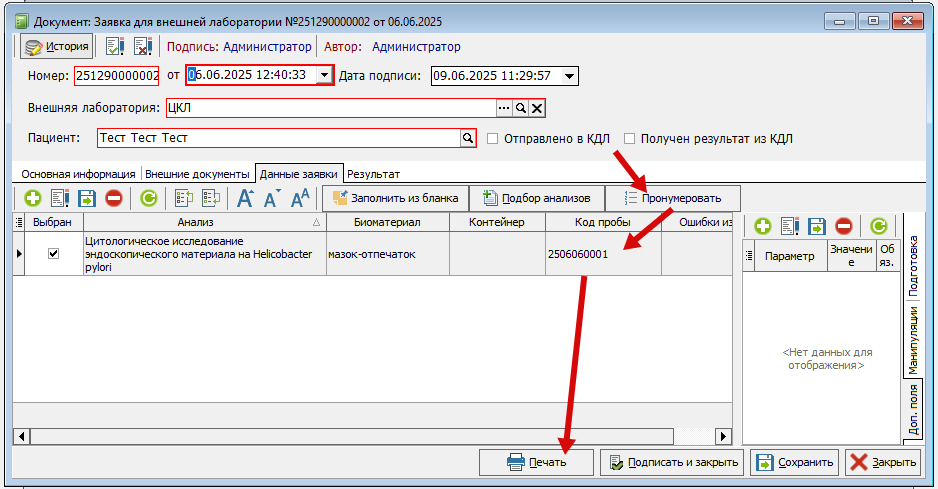Viewport: 938px width, 489px height.
Task: Clear Внешняя лаборатория with the X icon
Action: 537,108
